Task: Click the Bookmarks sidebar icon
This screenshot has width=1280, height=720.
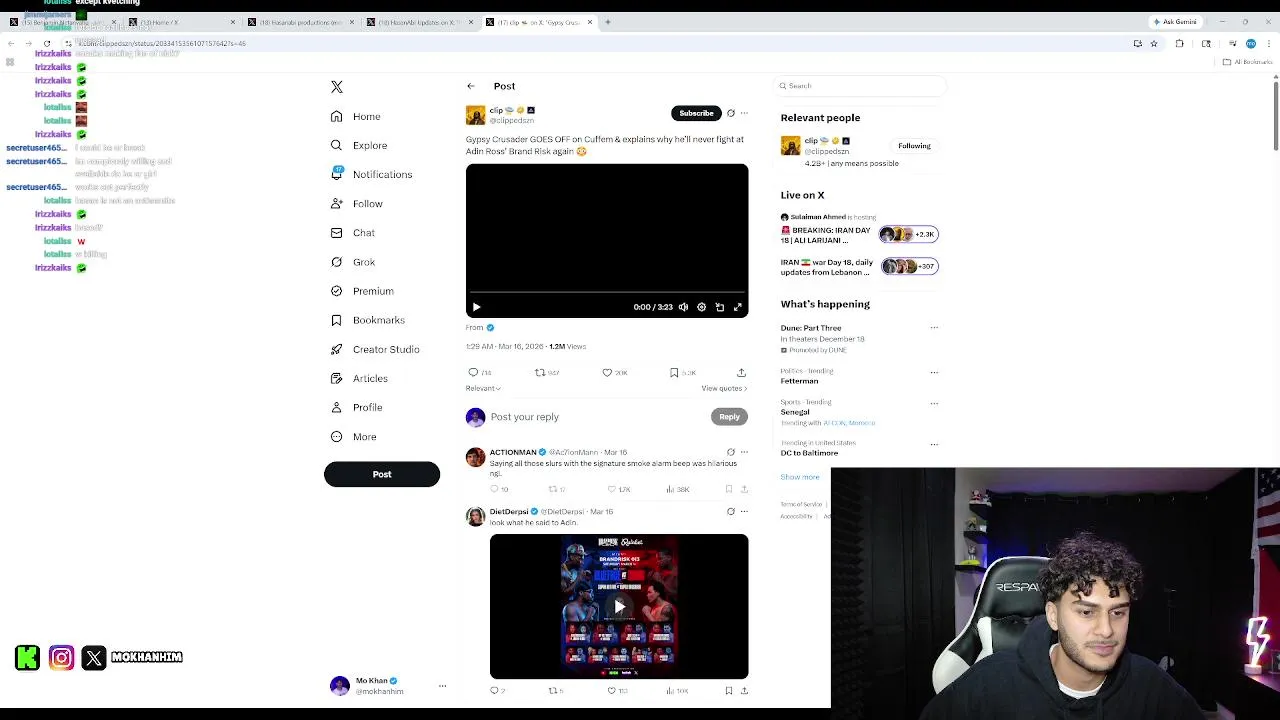Action: point(337,320)
